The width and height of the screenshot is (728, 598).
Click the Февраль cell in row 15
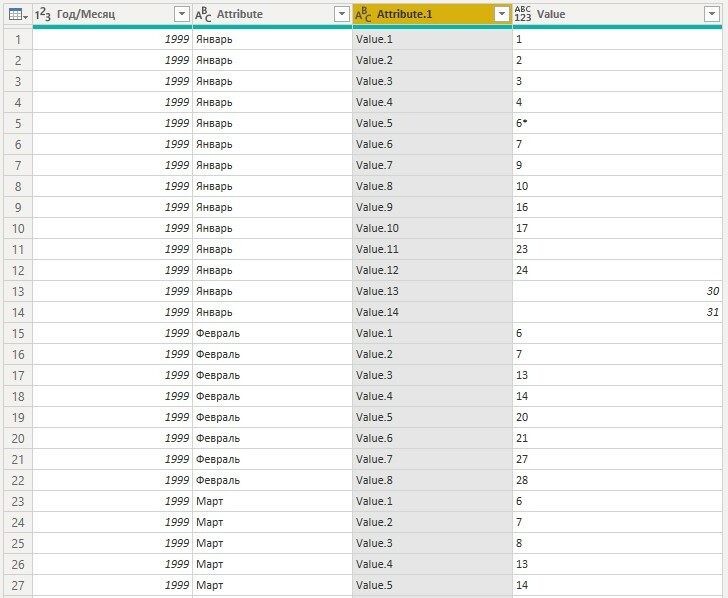pyautogui.click(x=273, y=333)
